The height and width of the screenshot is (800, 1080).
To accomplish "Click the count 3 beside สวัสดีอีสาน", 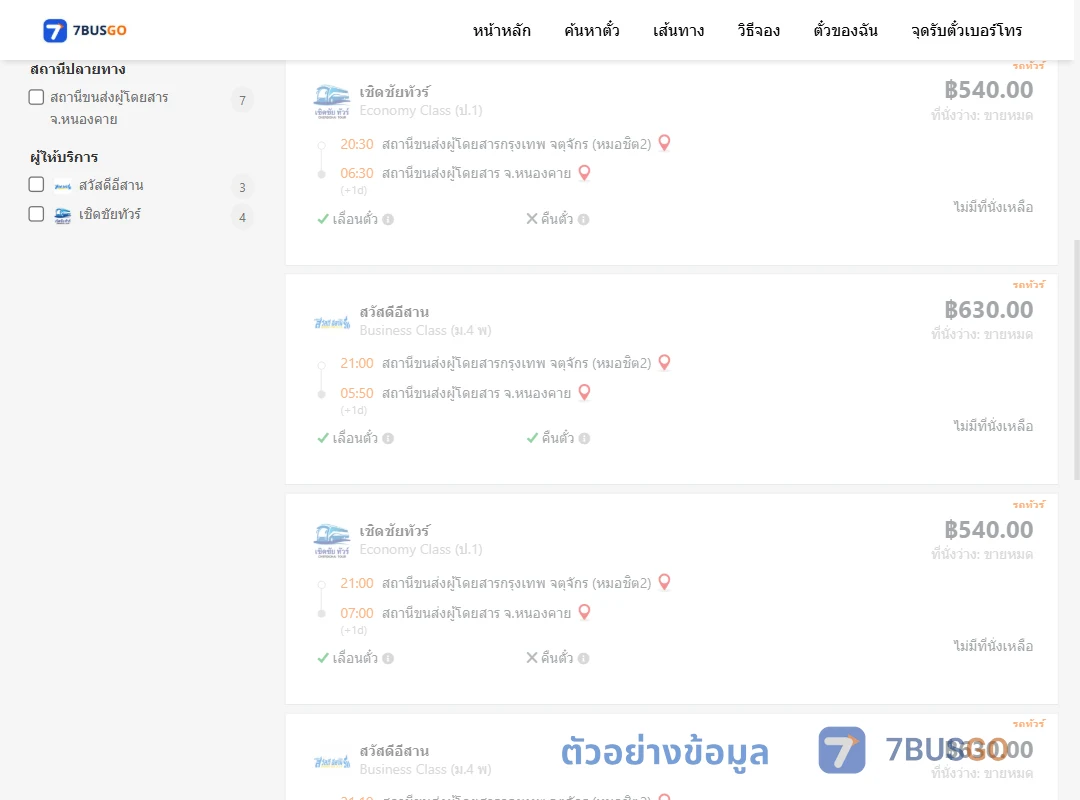I will [242, 187].
